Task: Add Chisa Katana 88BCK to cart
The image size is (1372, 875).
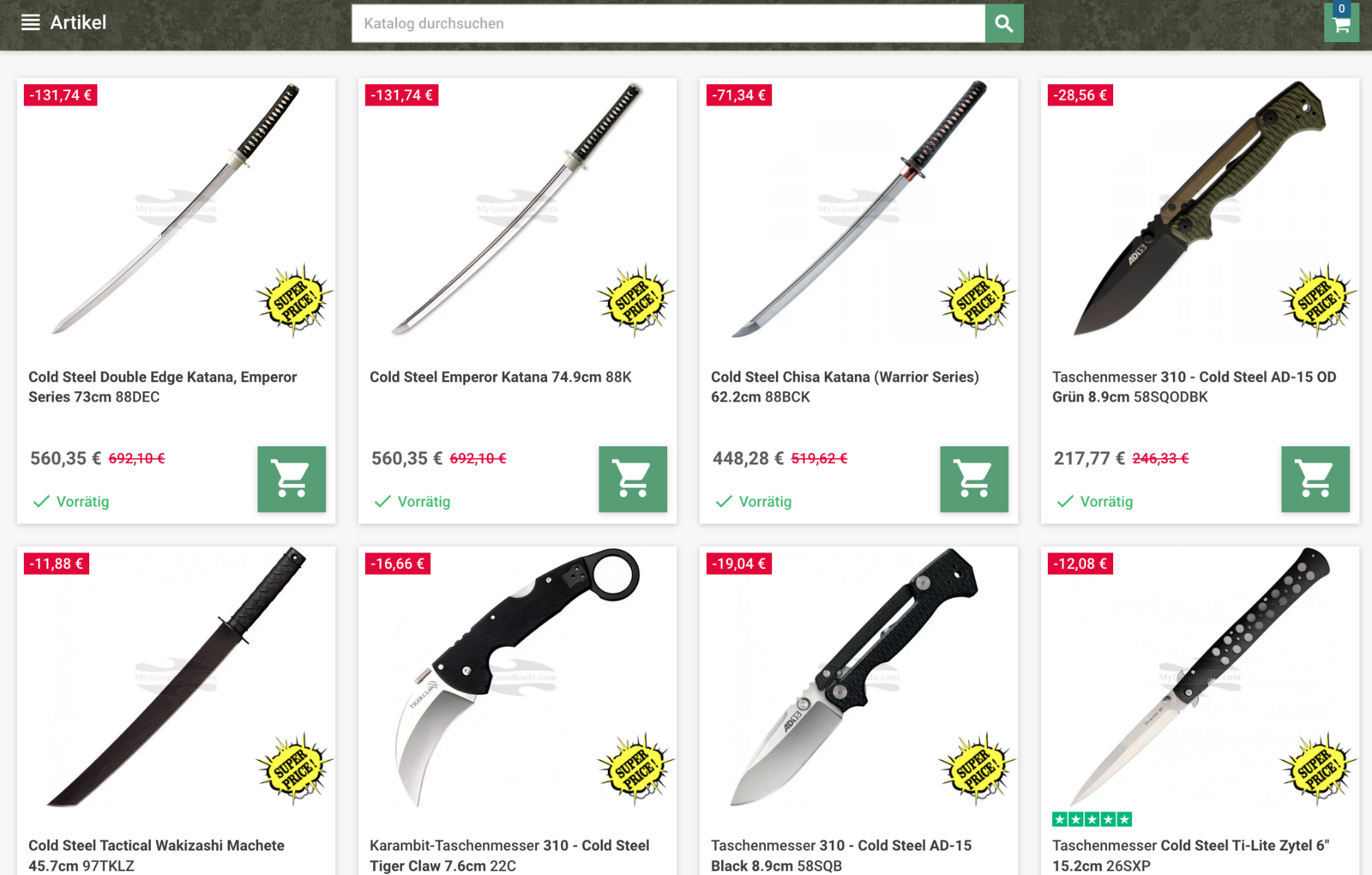Action: point(974,479)
